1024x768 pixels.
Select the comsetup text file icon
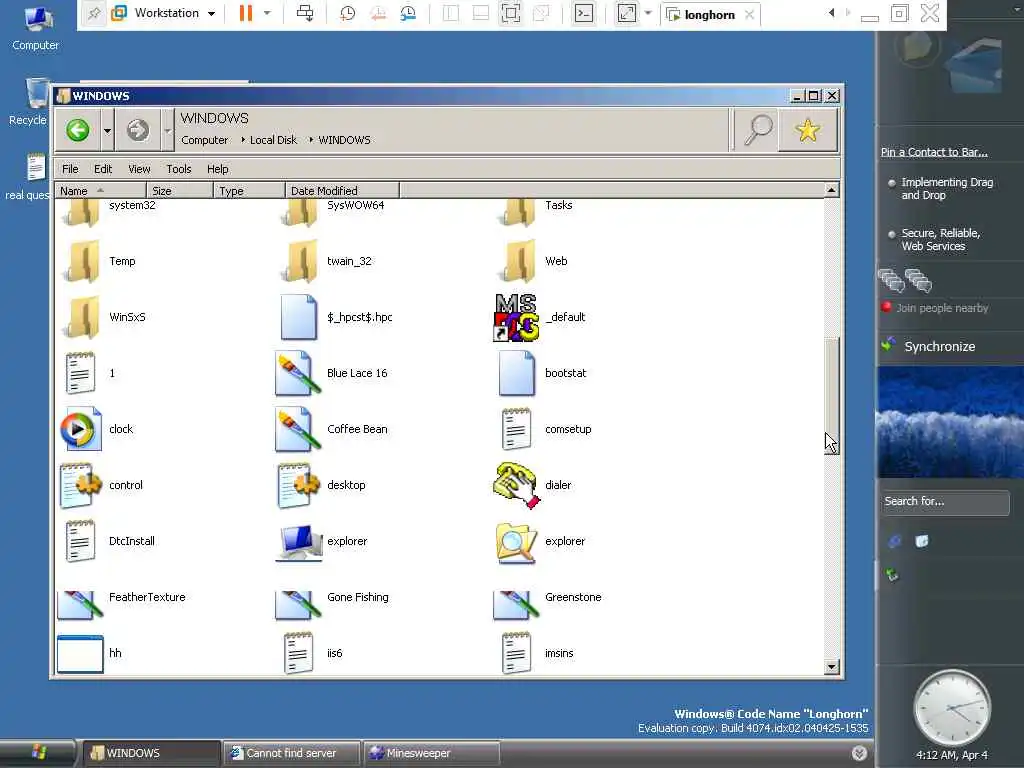516,429
